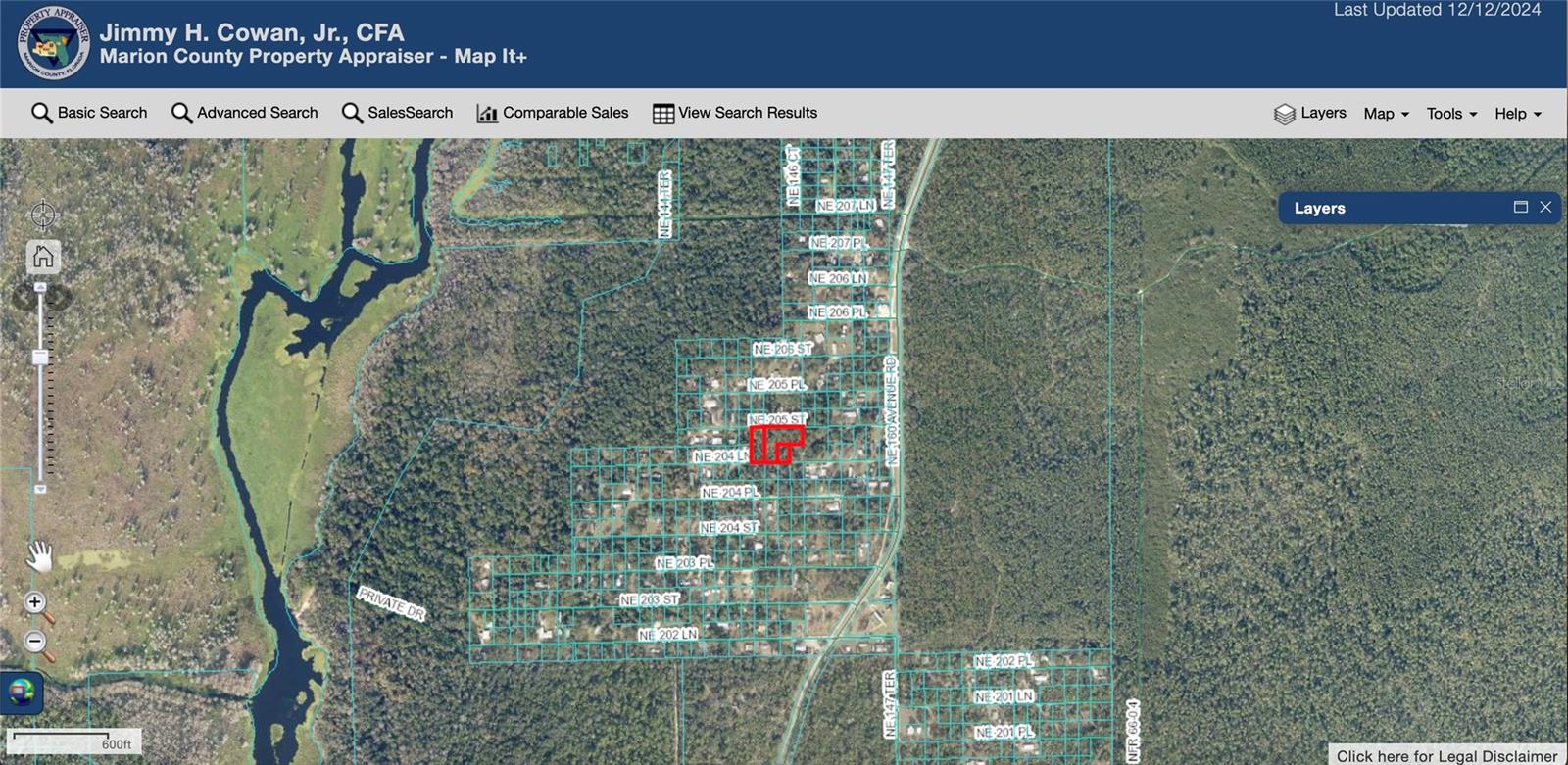Click the 600ft scale bar
1568x765 pixels.
coord(74,741)
